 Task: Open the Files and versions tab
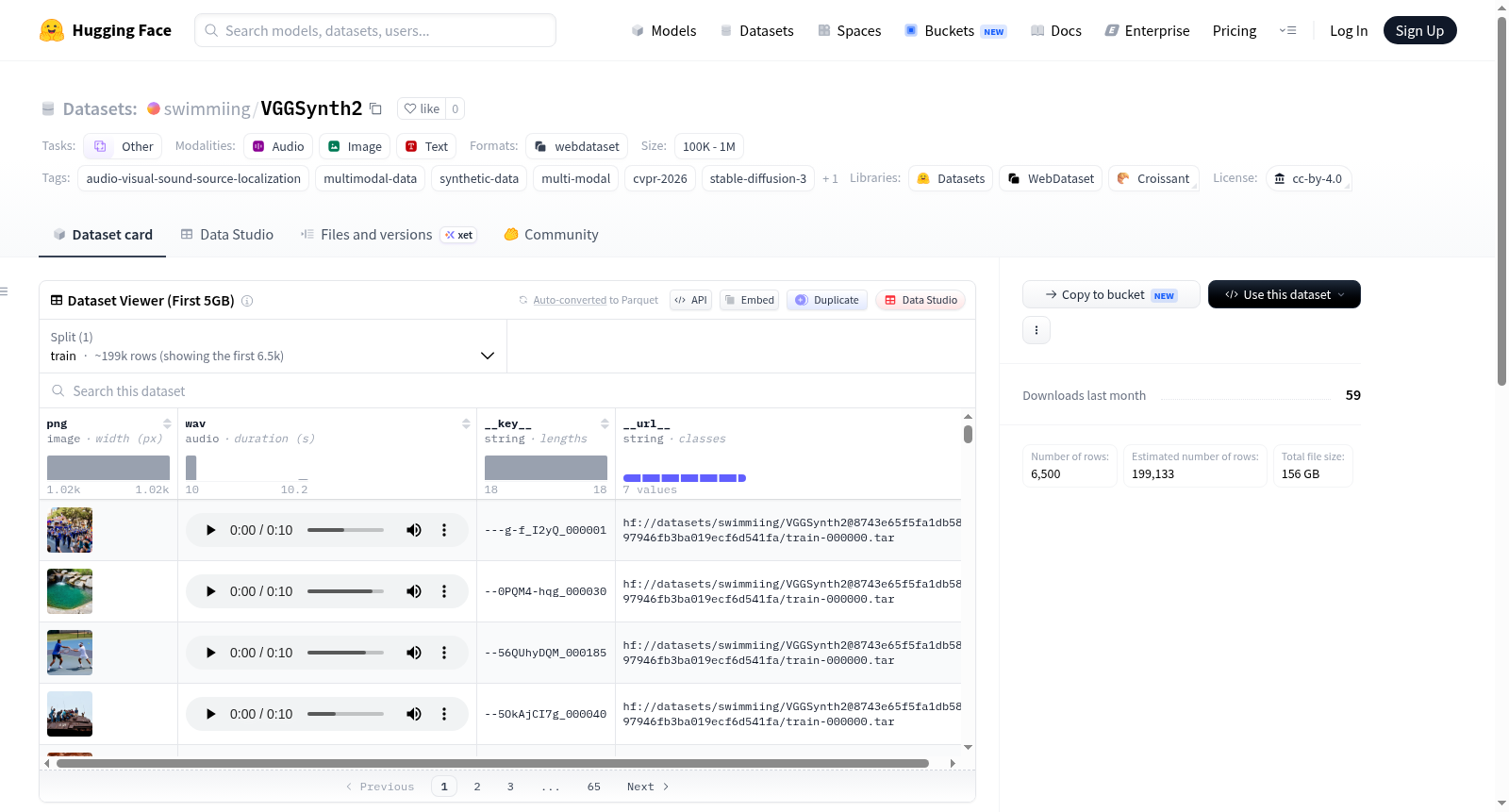(x=389, y=235)
